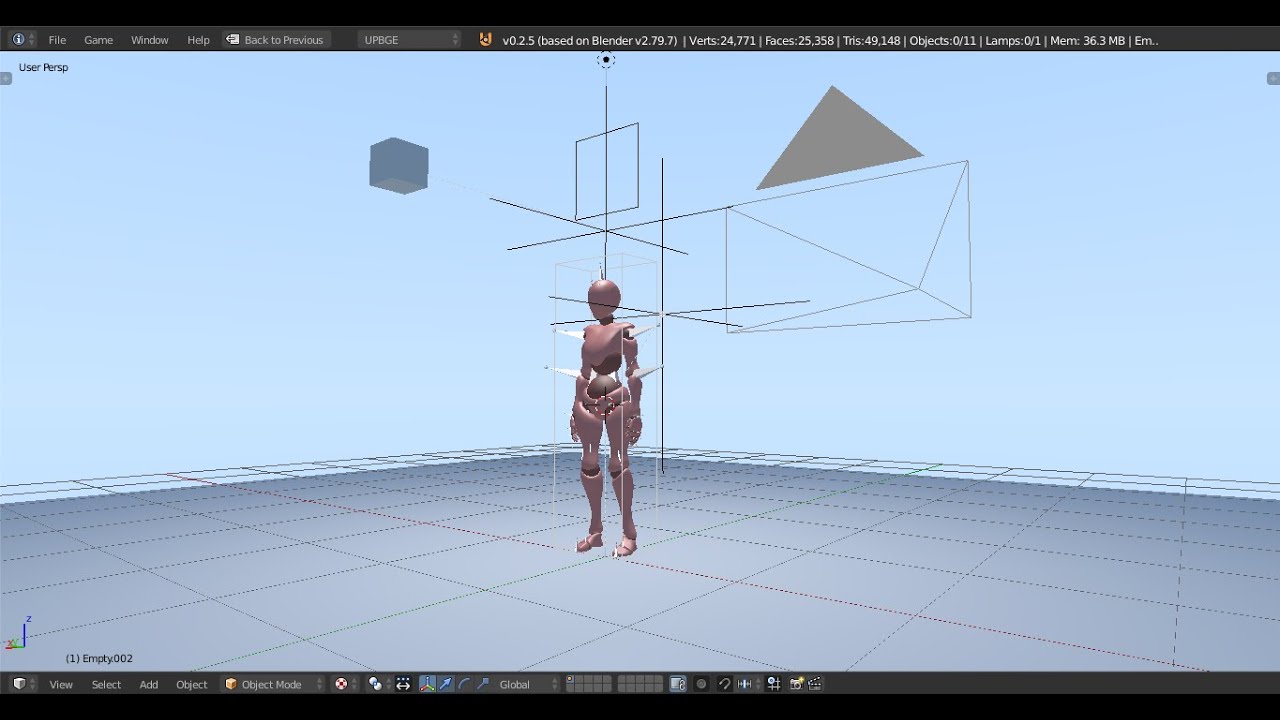Open the Info editor type selector
This screenshot has width=1280, height=720.
point(23,40)
